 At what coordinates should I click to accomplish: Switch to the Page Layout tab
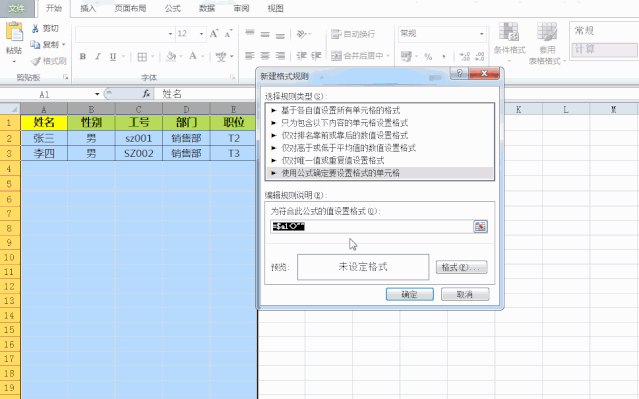coord(130,8)
